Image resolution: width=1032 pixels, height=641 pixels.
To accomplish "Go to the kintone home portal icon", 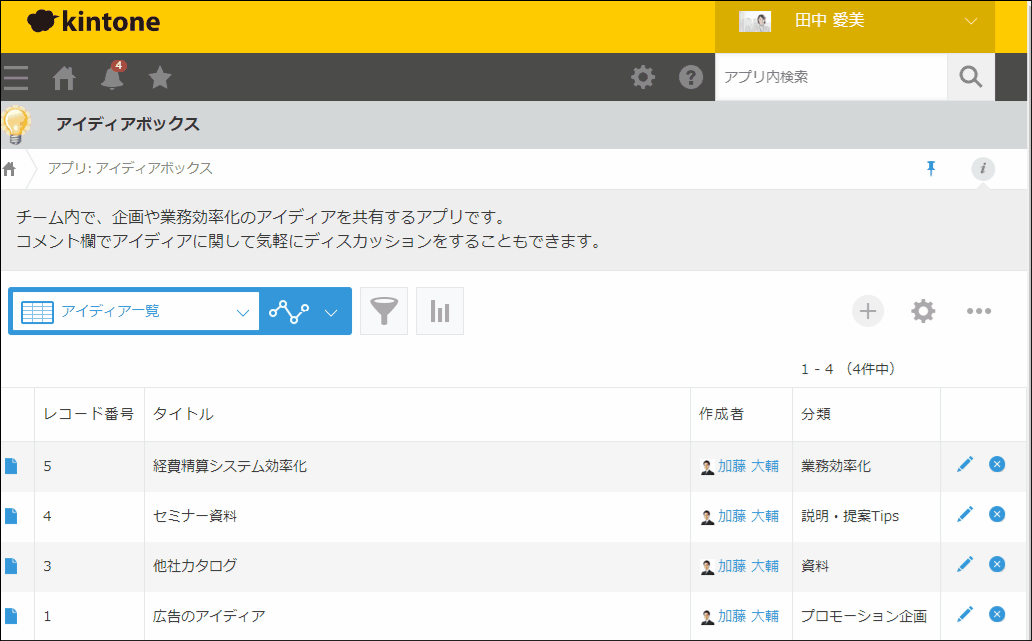I will coord(66,77).
